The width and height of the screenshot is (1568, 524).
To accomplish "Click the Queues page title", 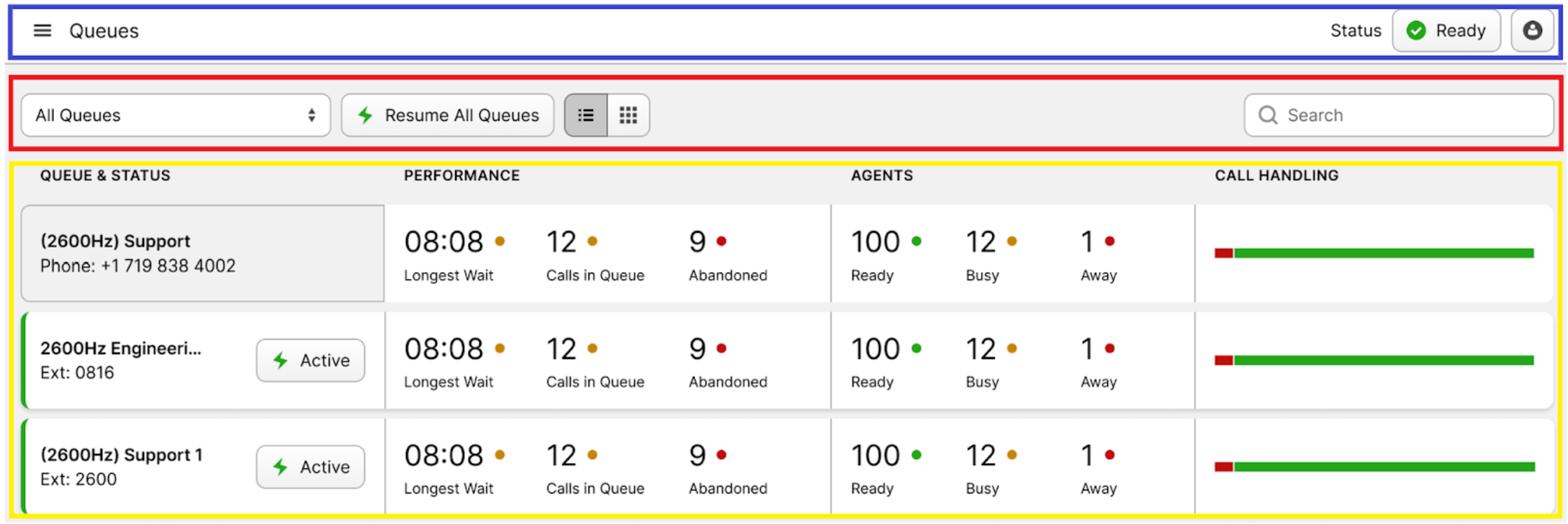I will pyautogui.click(x=104, y=31).
